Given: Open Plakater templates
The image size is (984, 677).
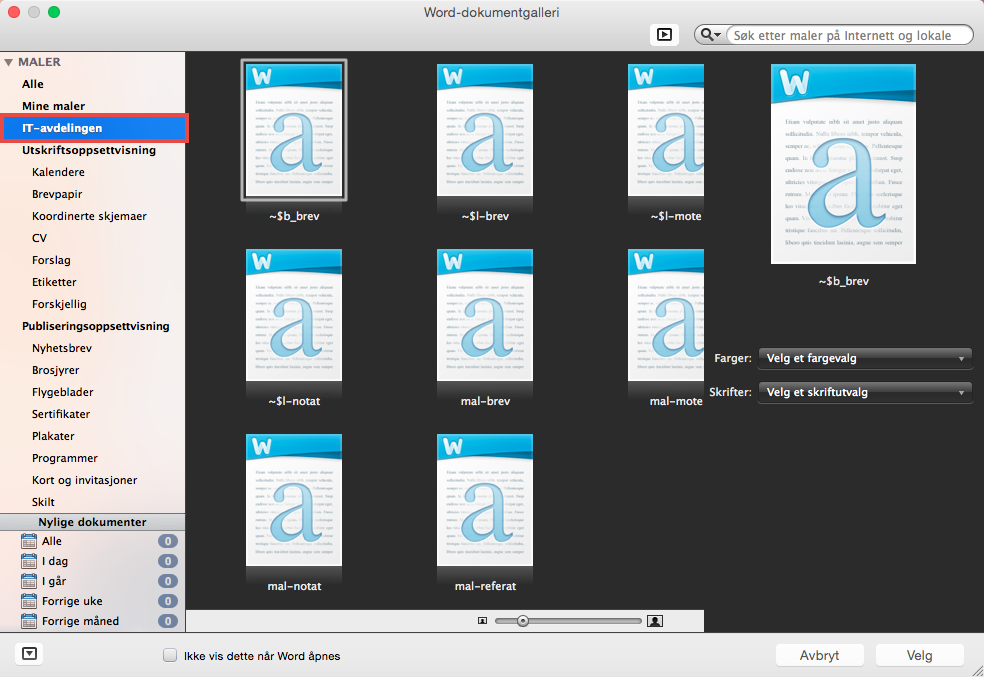Looking at the screenshot, I should (53, 435).
